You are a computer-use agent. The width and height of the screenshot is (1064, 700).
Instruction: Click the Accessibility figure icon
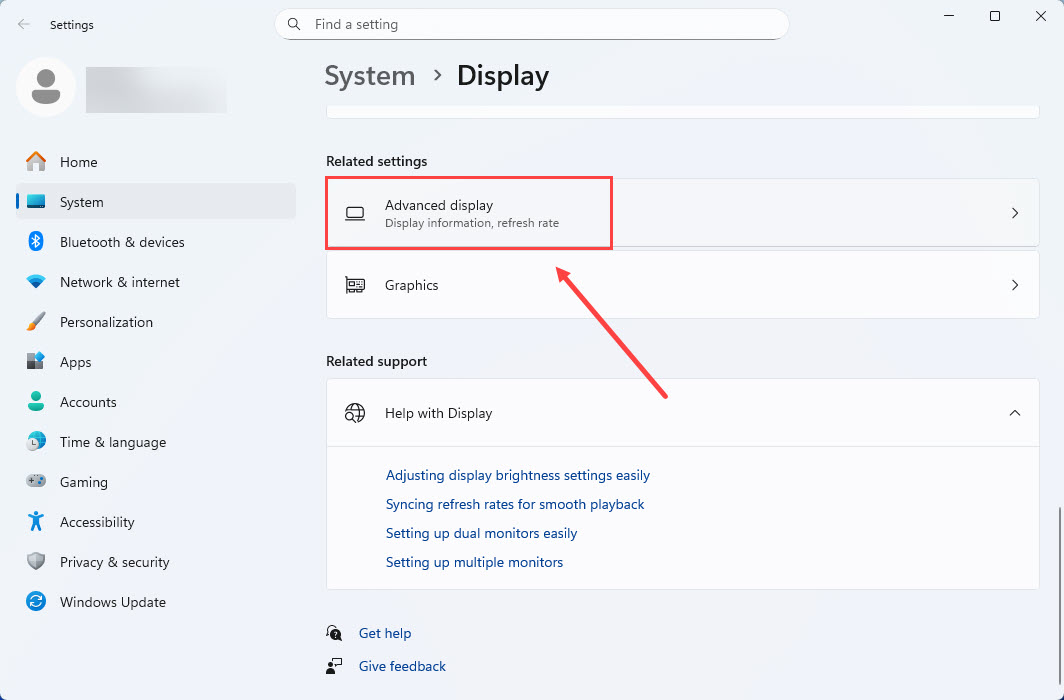pyautogui.click(x=36, y=522)
